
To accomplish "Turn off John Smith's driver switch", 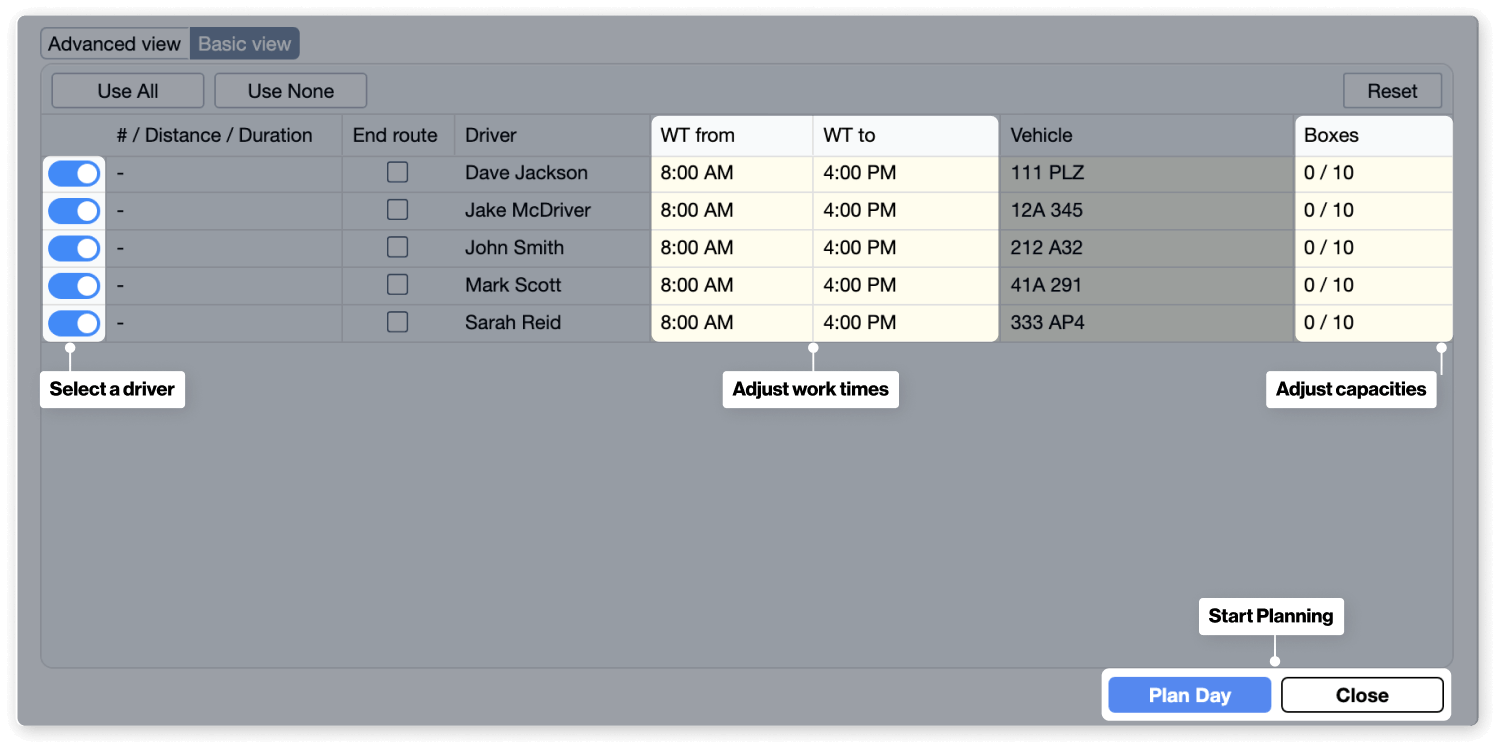I will pos(74,248).
